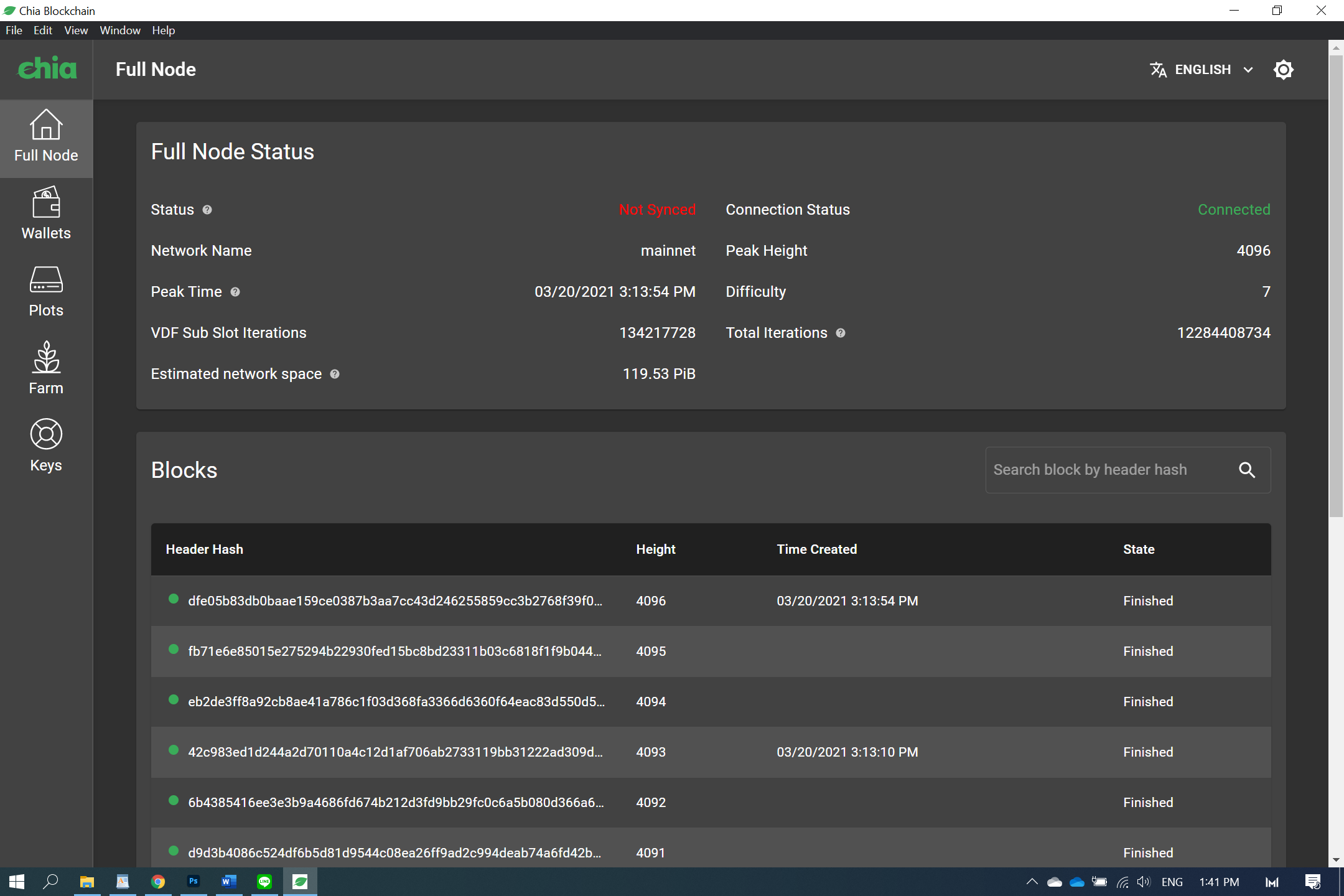Show hidden system tray icons
This screenshot has width=1344, height=896.
[1032, 882]
